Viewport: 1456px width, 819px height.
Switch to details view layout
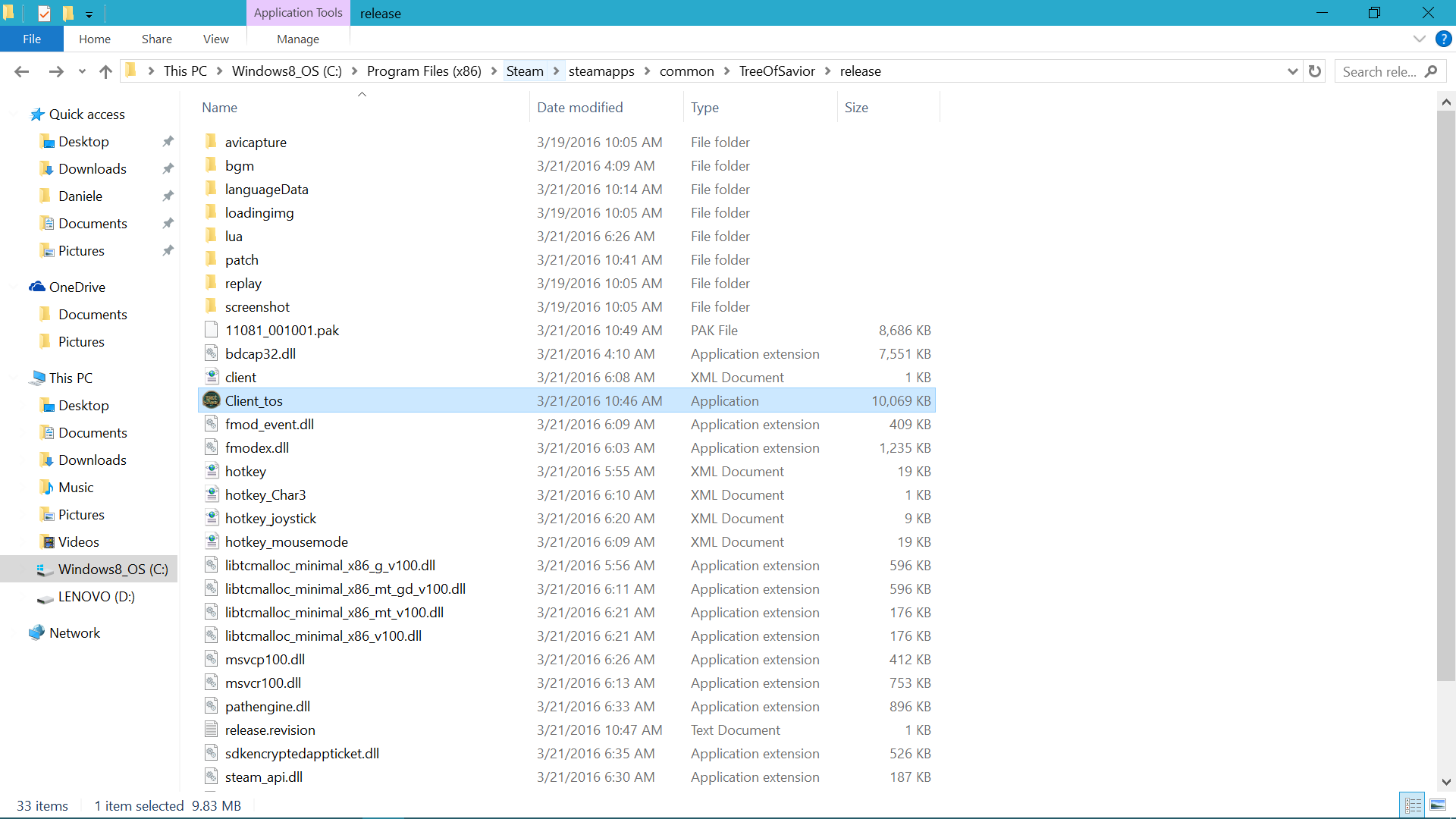[x=1413, y=805]
